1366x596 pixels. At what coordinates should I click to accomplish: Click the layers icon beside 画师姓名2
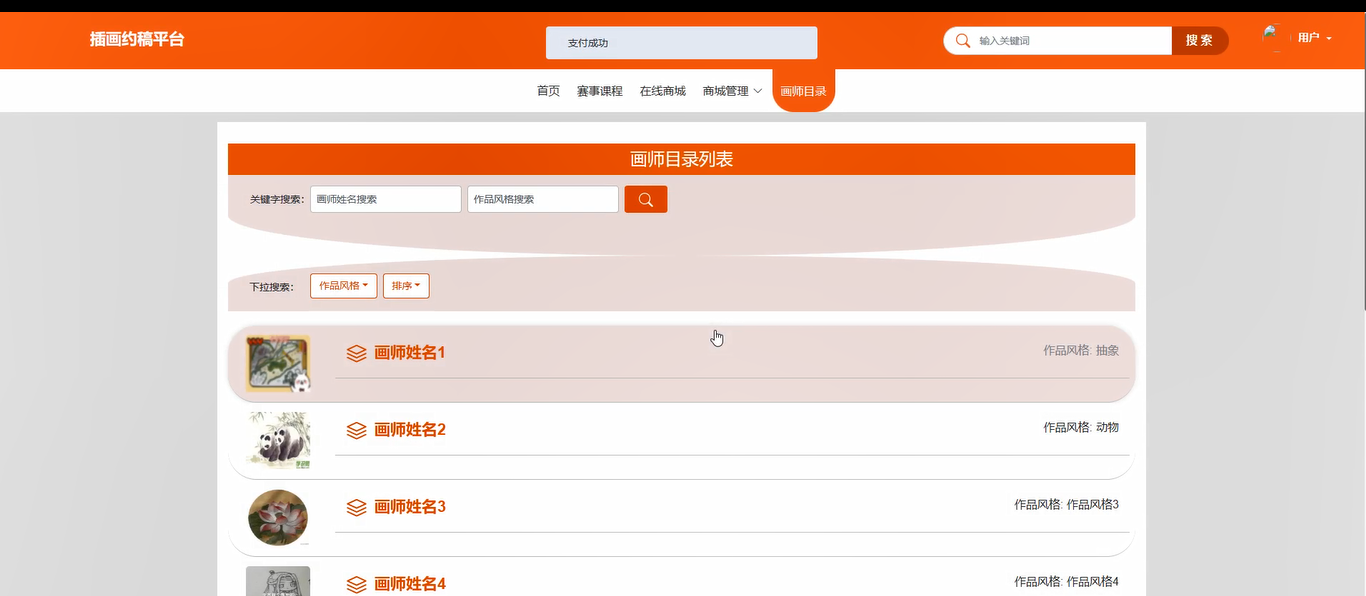[357, 430]
